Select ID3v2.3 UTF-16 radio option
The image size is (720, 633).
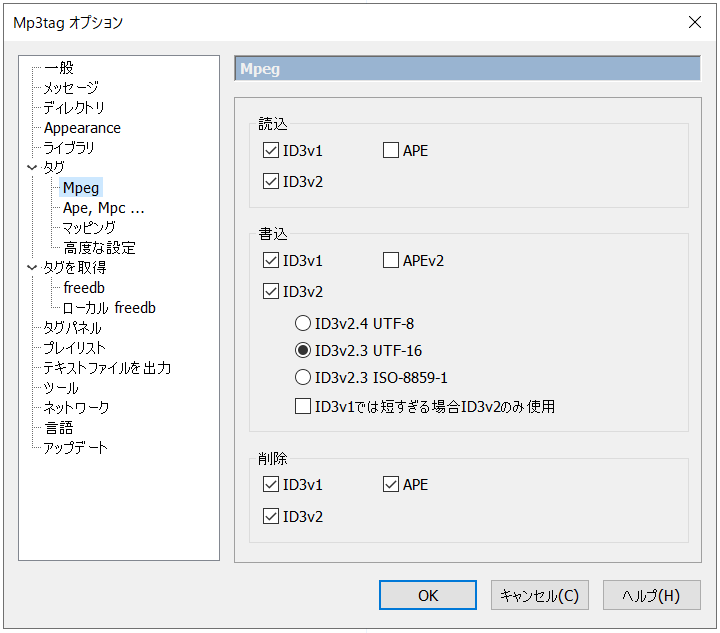coord(303,350)
